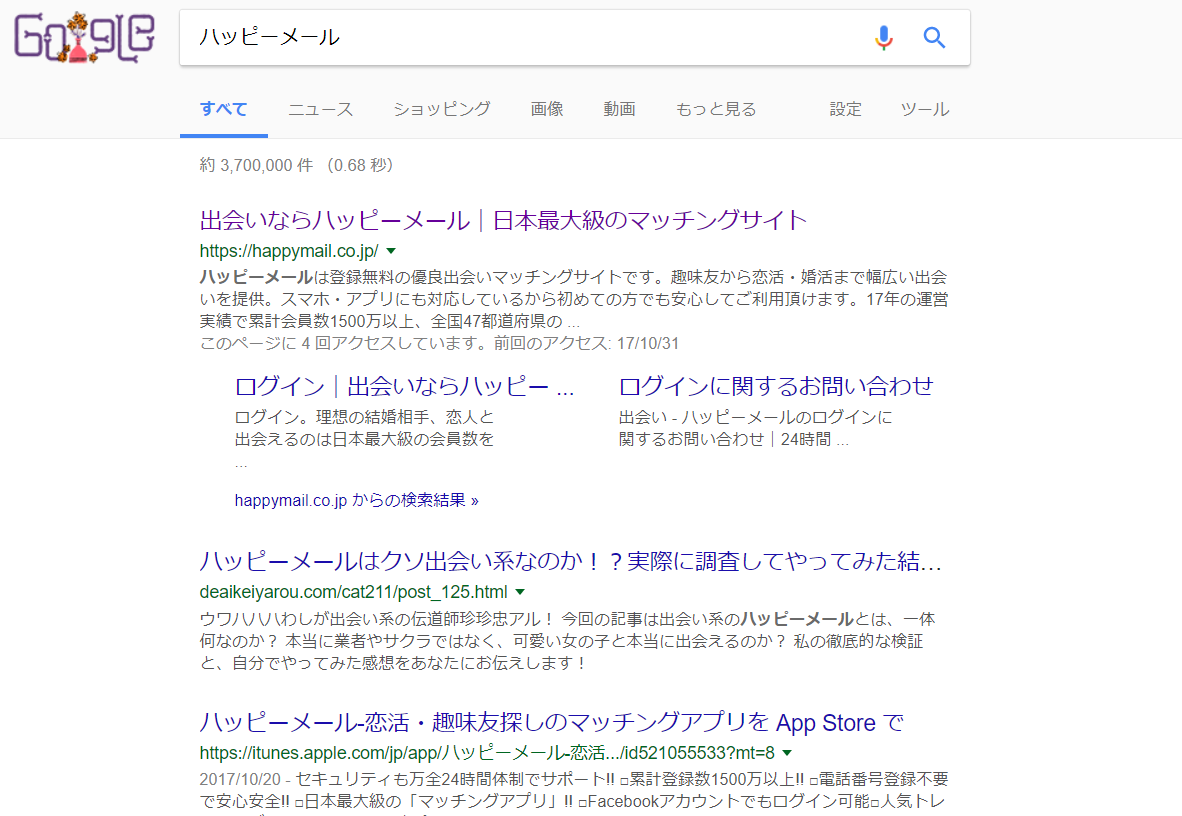Image resolution: width=1182 pixels, height=816 pixels.
Task: Open the 動画 results tab
Action: click(619, 109)
